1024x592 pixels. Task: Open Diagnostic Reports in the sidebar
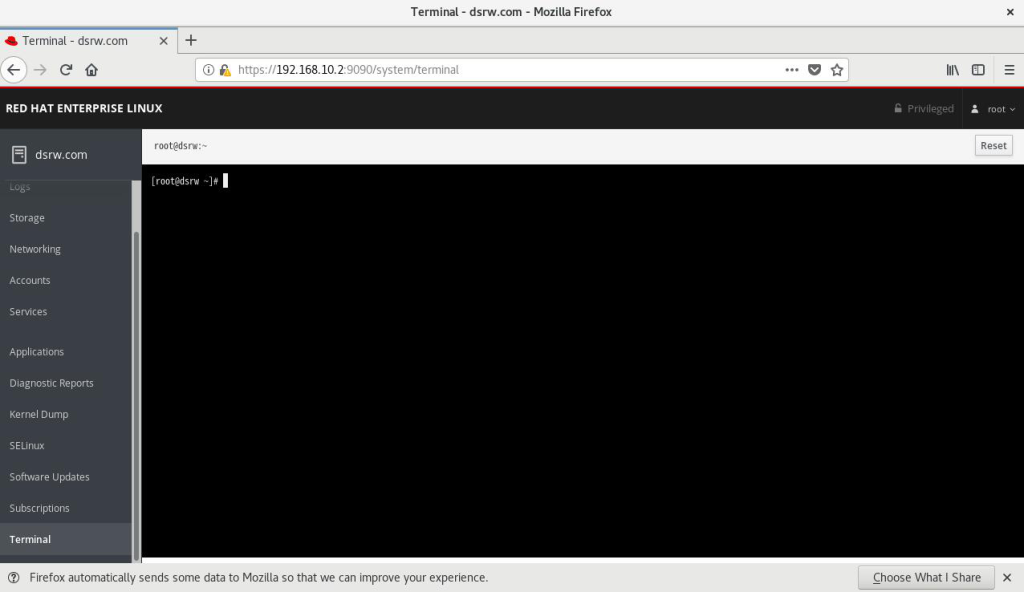pyautogui.click(x=65, y=383)
